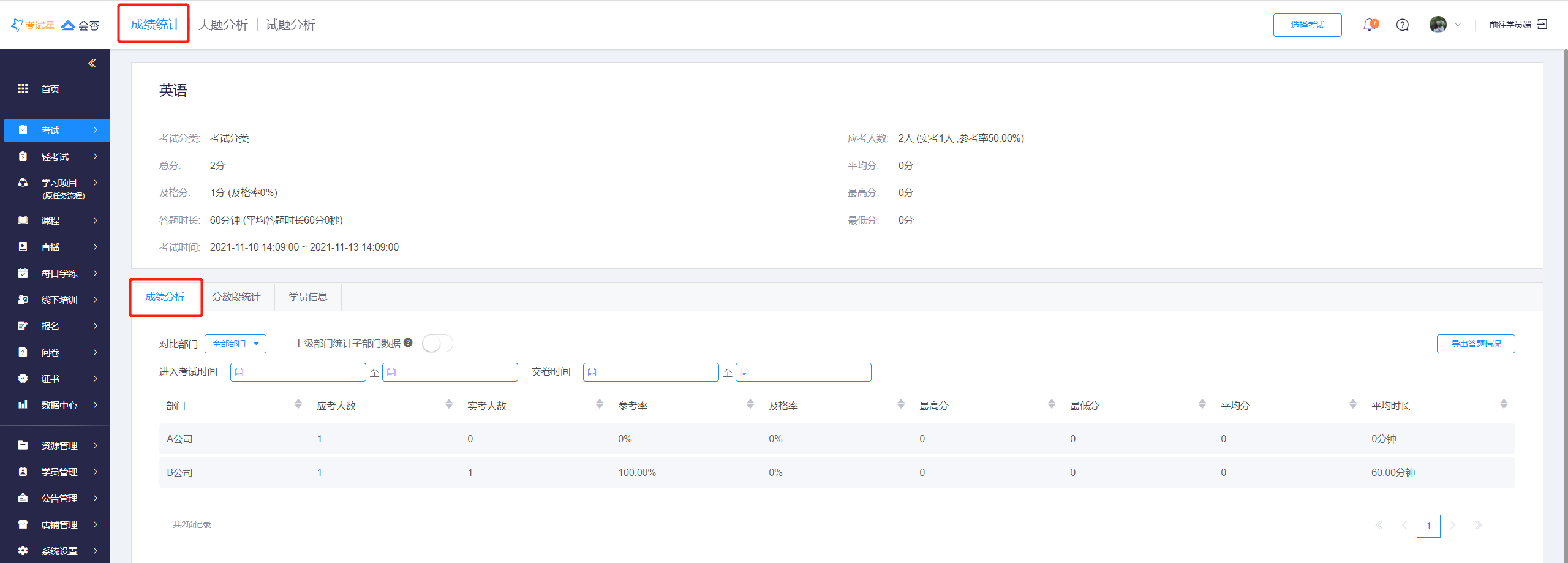Switch to the 分数段统计 tab
This screenshot has height=563, width=1568.
click(x=236, y=297)
